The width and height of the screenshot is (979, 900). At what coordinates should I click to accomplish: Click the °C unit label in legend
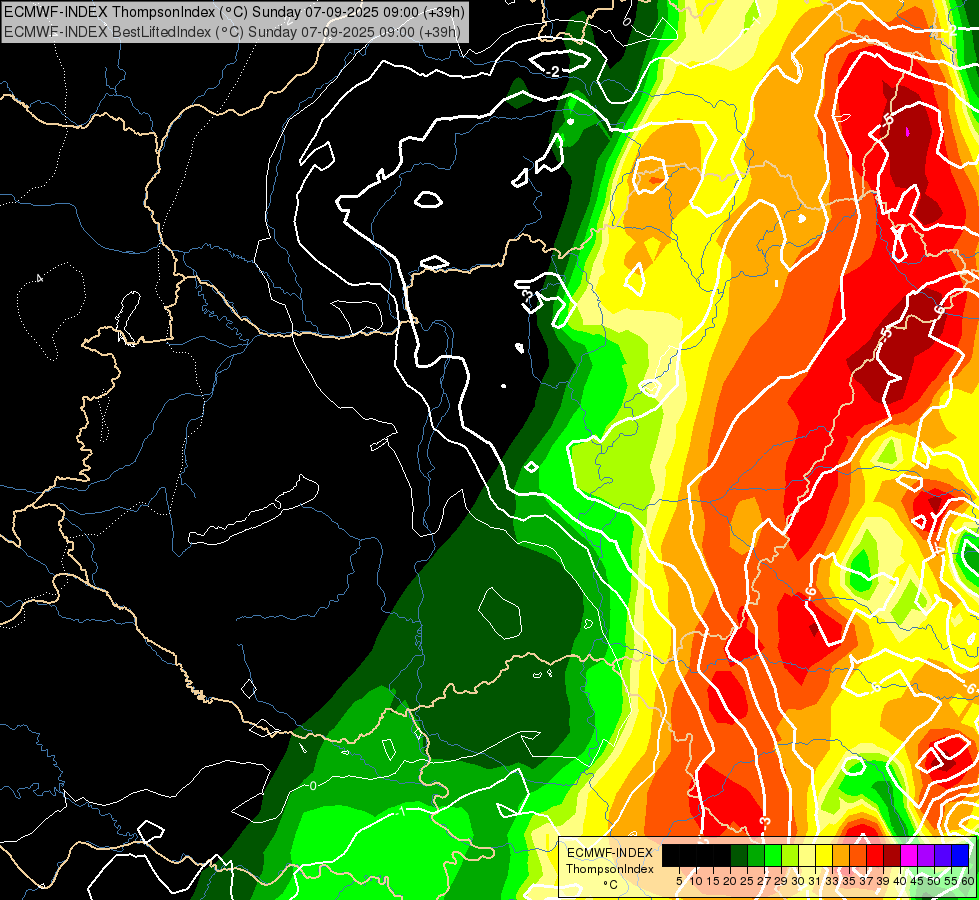tap(610, 884)
